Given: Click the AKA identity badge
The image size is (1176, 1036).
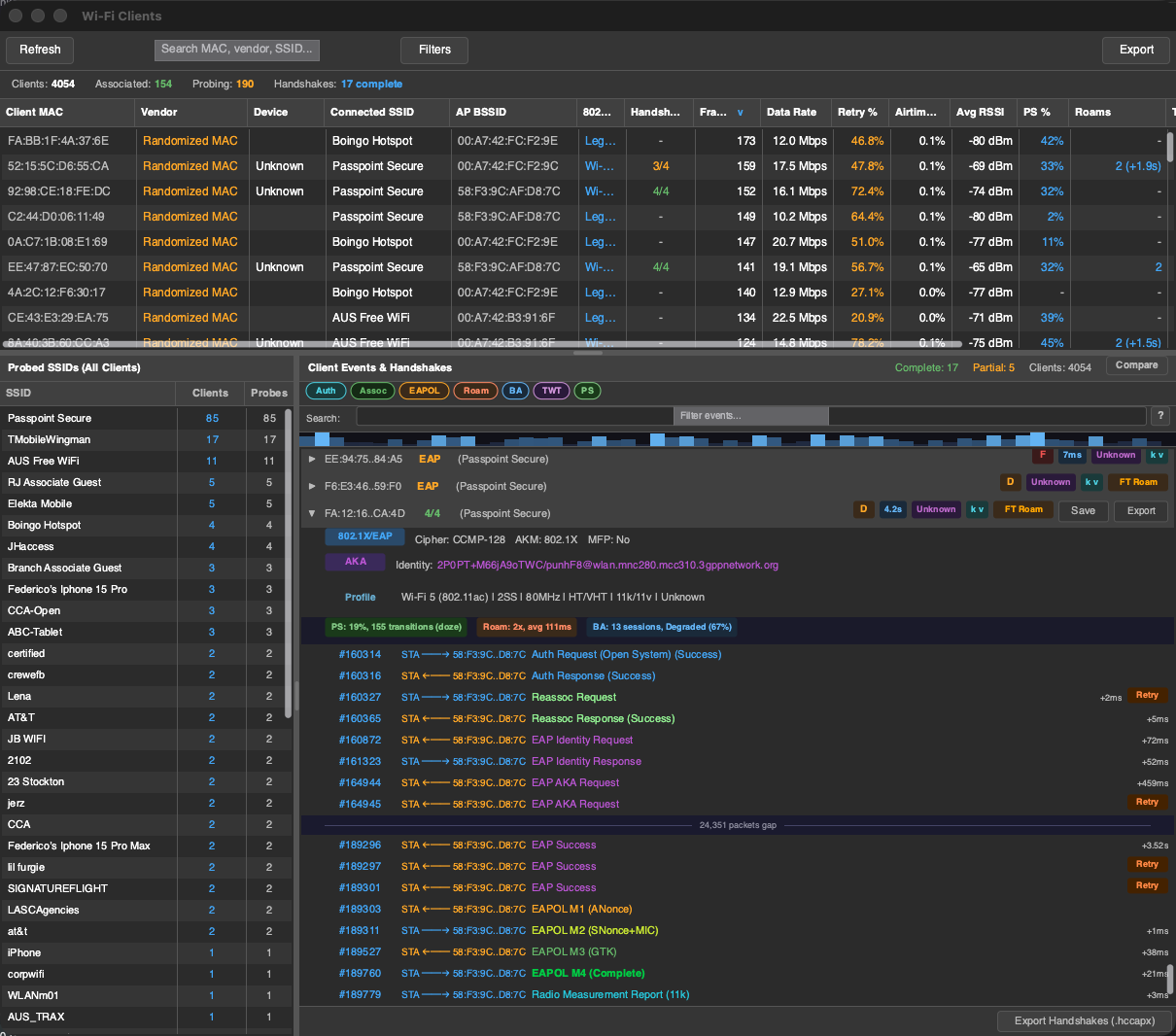Looking at the screenshot, I should (356, 562).
